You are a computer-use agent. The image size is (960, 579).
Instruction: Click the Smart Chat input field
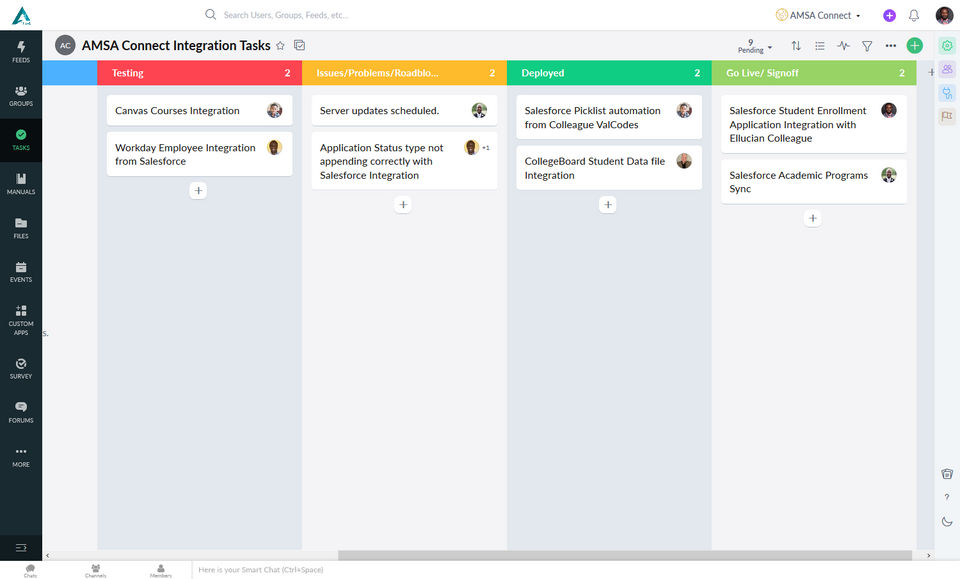[x=260, y=570]
